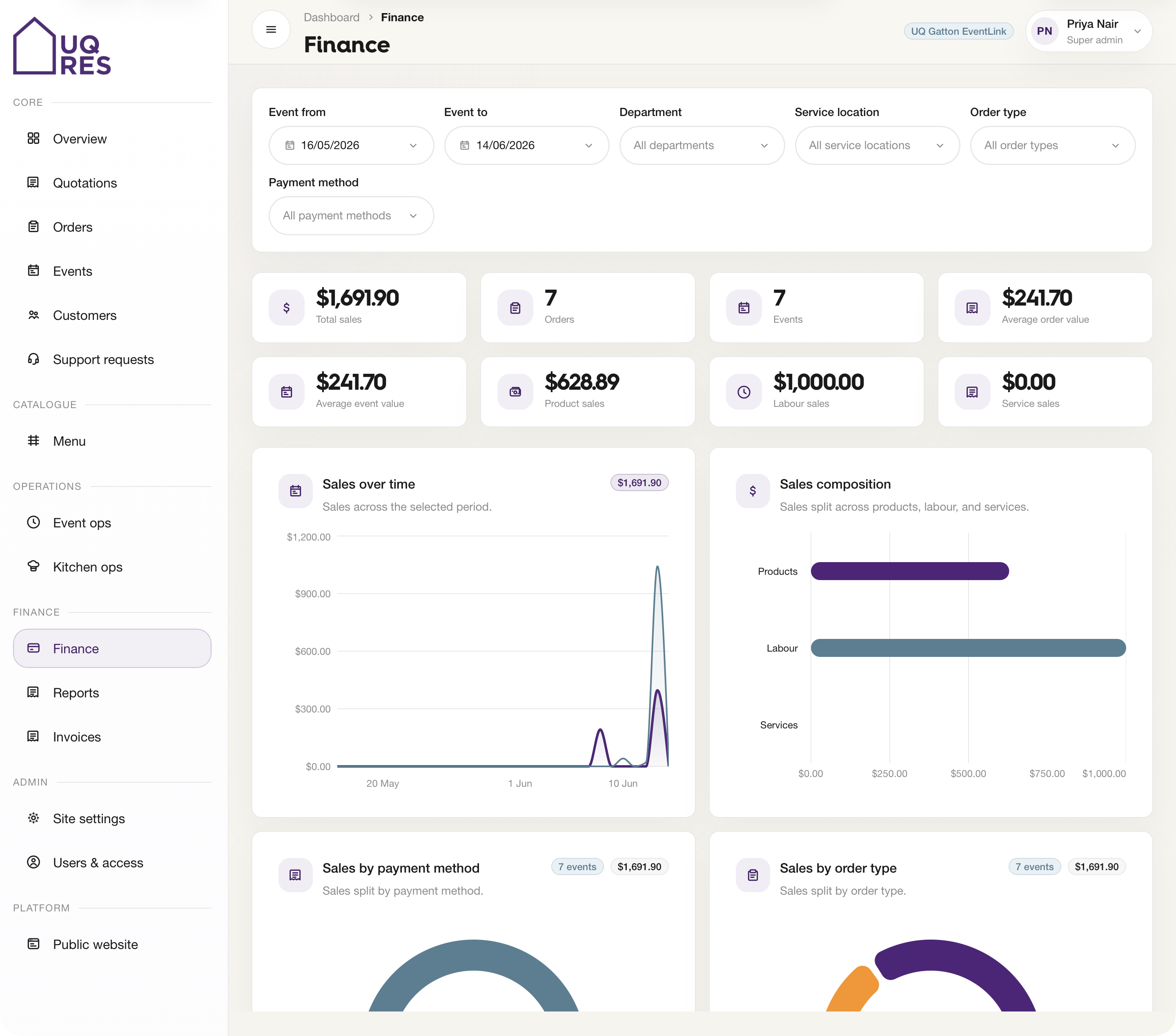Viewport: 1176px width, 1036px height.
Task: Open the All payment methods dropdown
Action: coord(352,216)
